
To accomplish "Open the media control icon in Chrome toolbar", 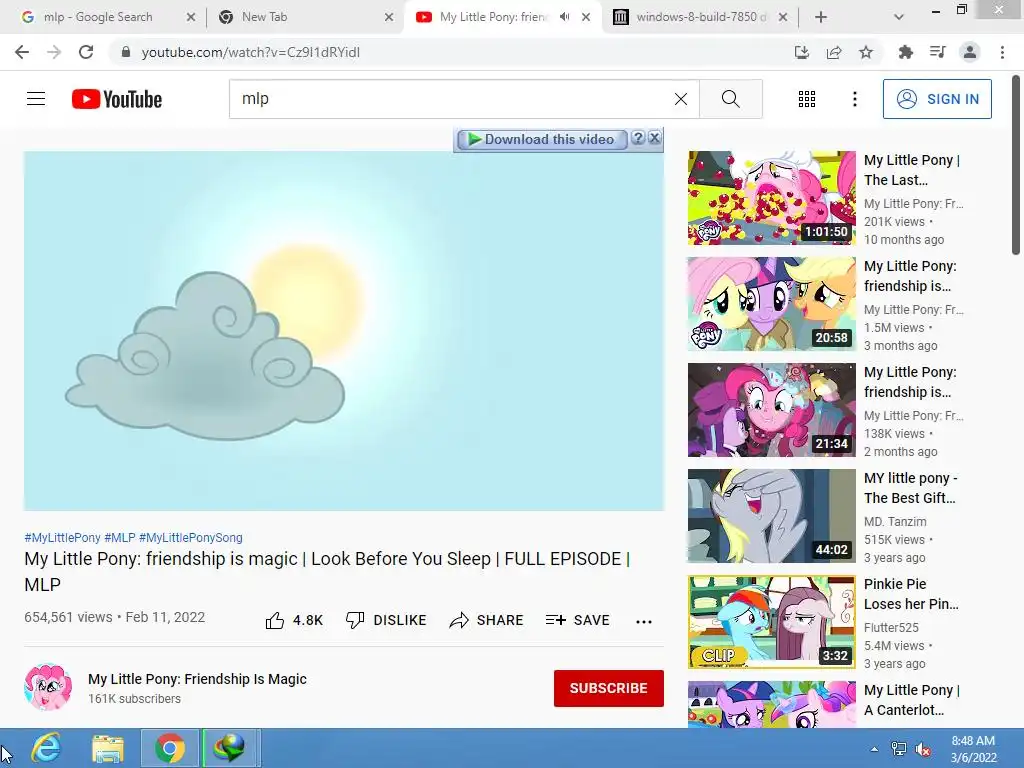I will (x=937, y=52).
